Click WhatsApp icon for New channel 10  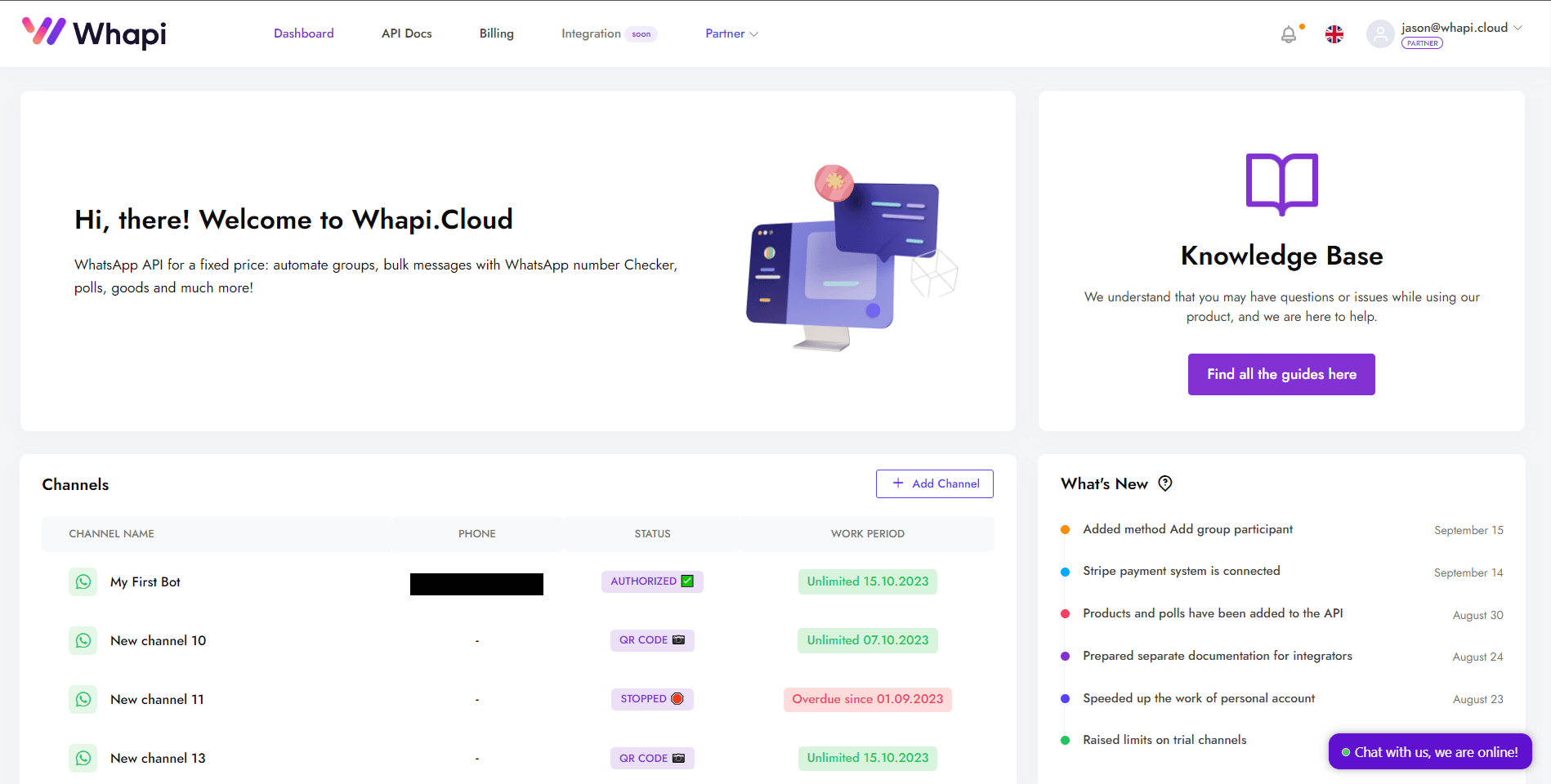point(83,640)
